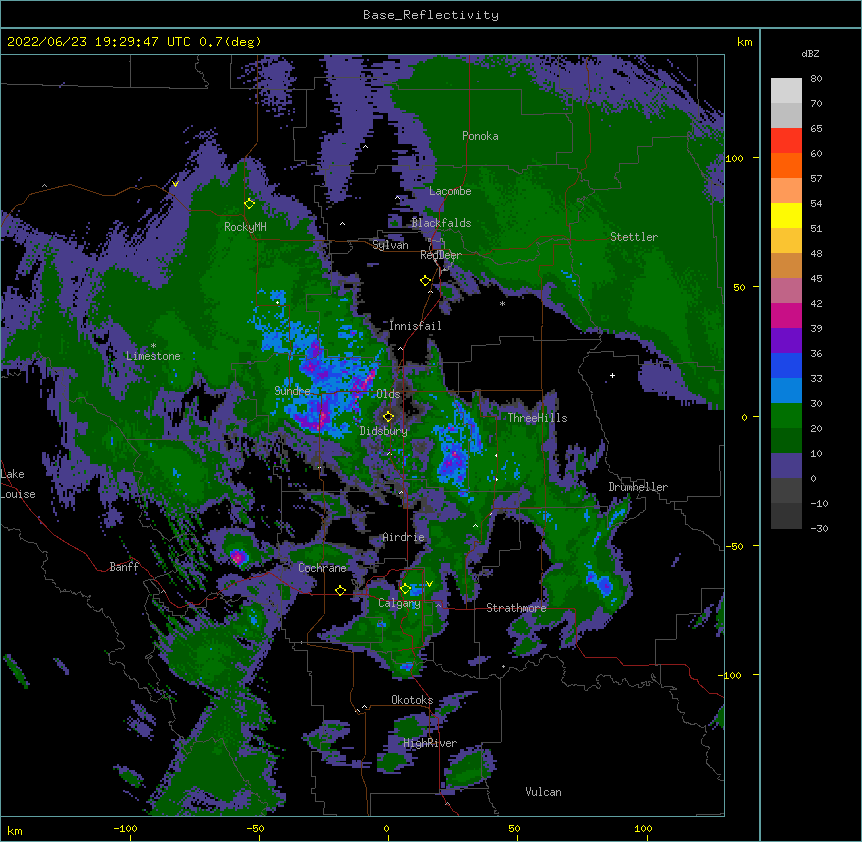Click the yellow station marker above RockyMH

tap(249, 204)
